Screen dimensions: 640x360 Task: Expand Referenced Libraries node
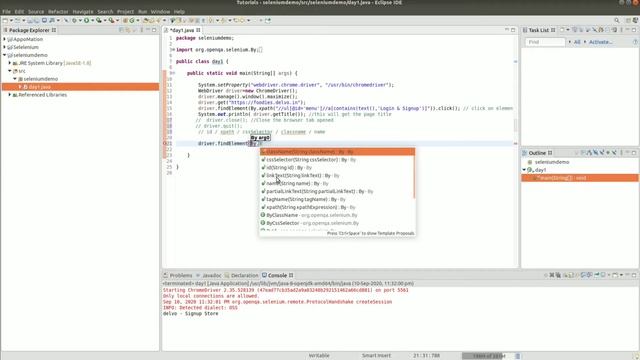point(10,95)
